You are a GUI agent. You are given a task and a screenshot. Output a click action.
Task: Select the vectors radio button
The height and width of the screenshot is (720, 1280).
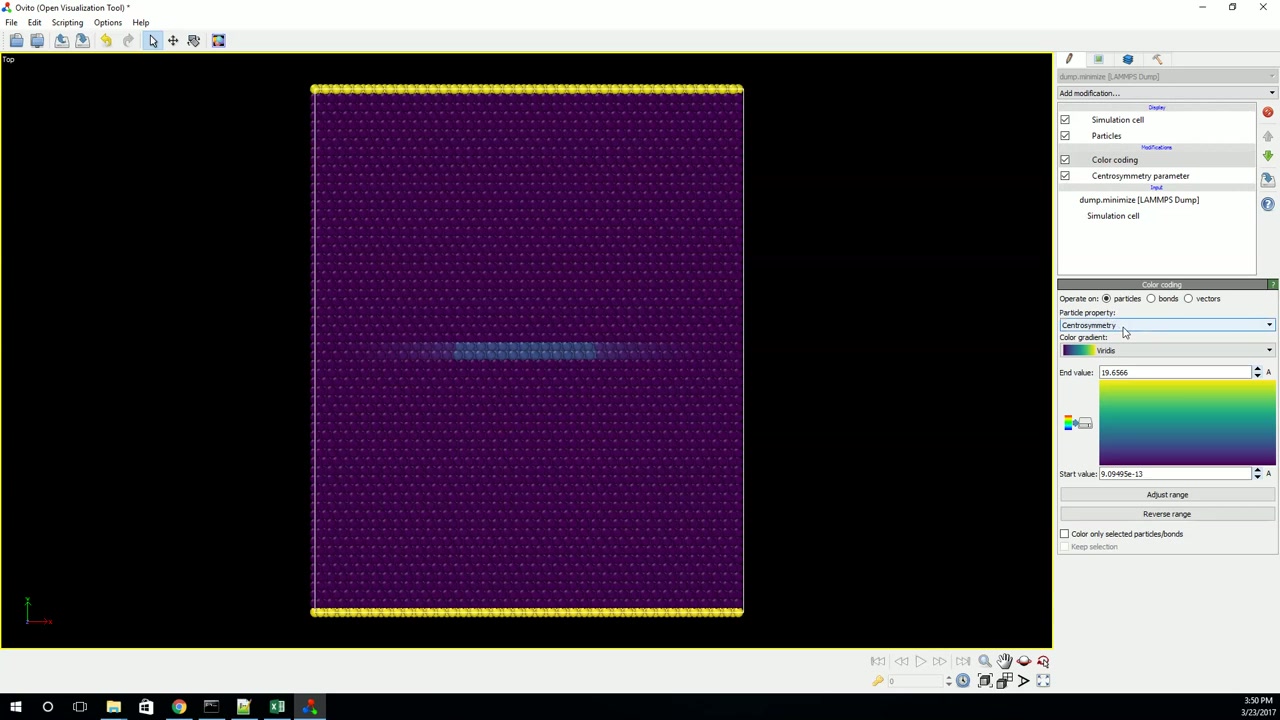[1188, 299]
